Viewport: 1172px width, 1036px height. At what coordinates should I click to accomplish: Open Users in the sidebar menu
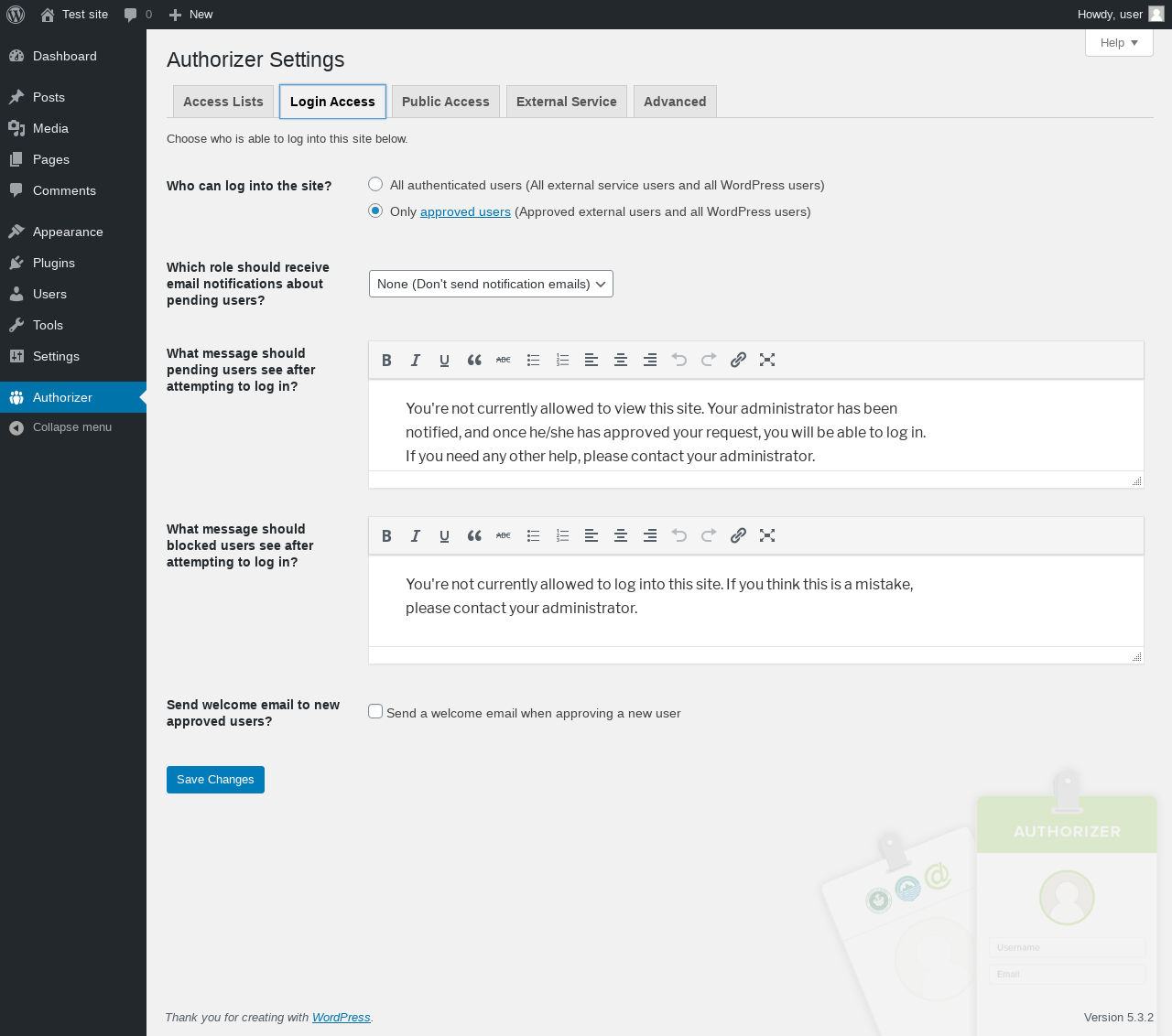pos(73,294)
